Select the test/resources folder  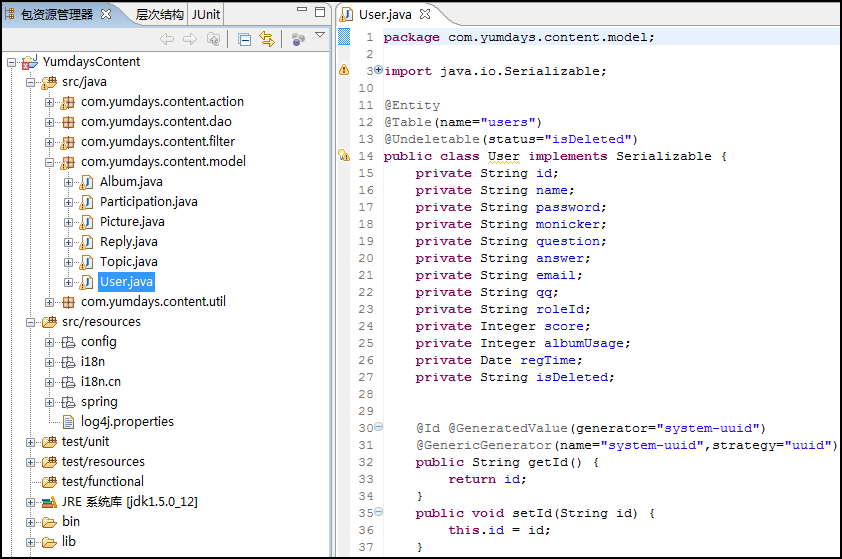point(103,462)
